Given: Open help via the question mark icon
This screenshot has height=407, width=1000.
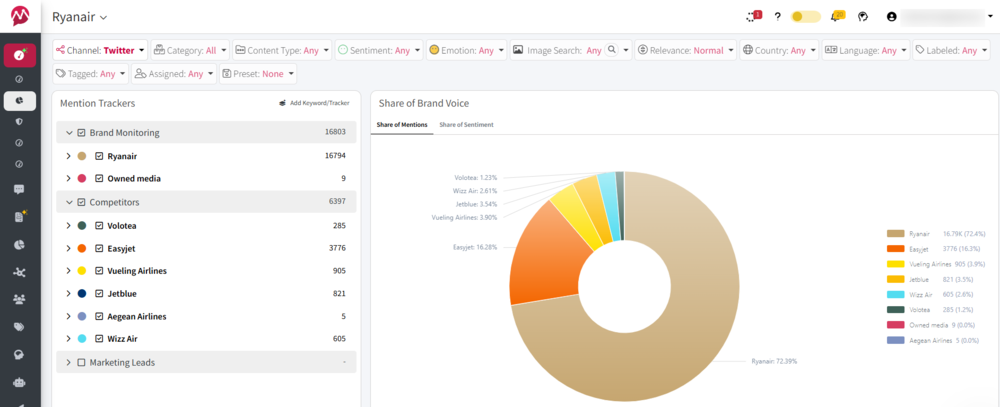Looking at the screenshot, I should point(777,17).
